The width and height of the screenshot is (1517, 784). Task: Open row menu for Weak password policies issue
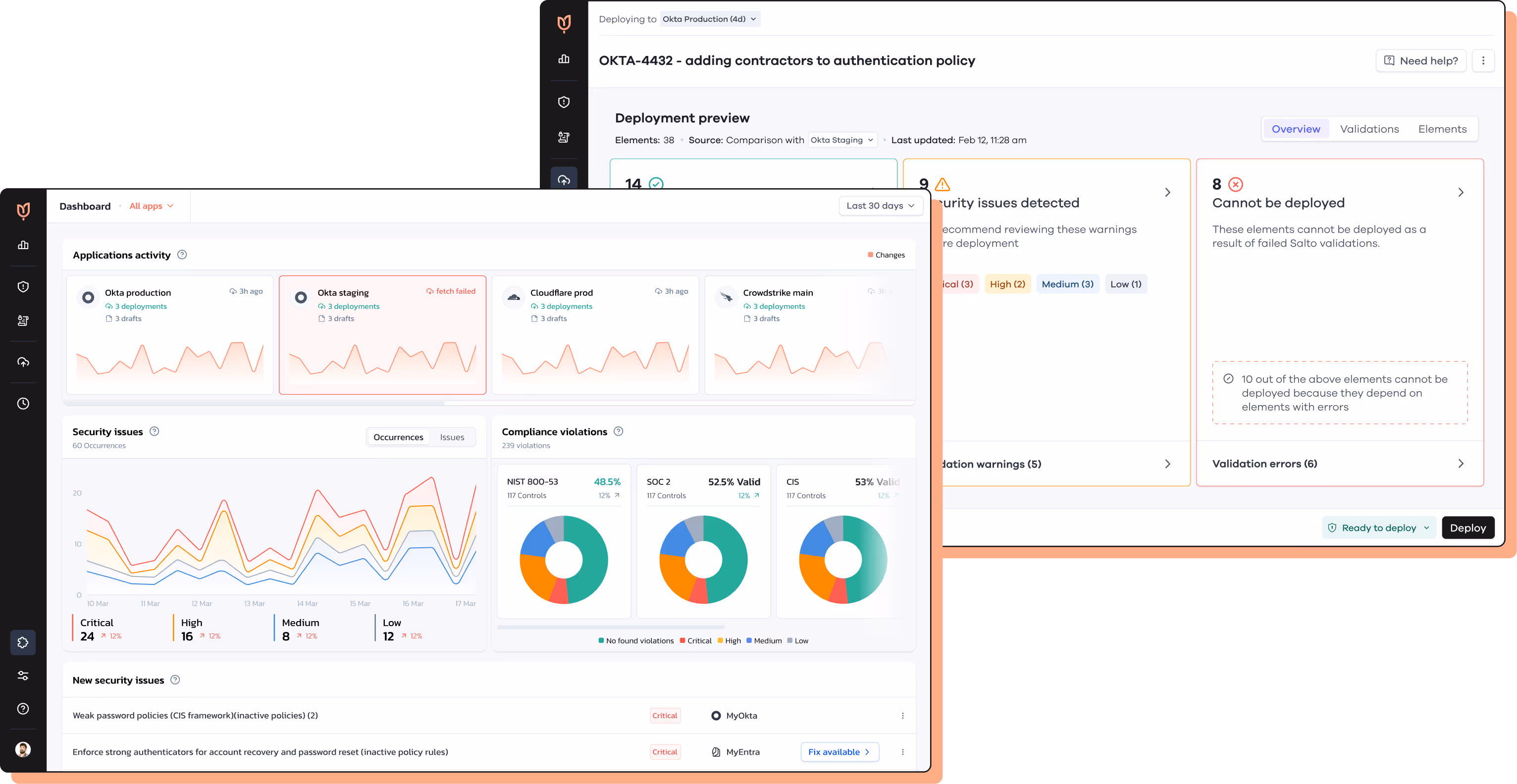coord(902,716)
